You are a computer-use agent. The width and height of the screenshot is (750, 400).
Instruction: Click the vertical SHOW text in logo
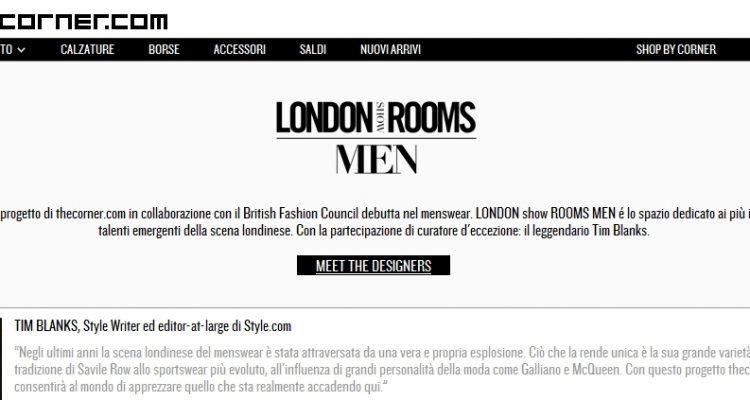[381, 118]
